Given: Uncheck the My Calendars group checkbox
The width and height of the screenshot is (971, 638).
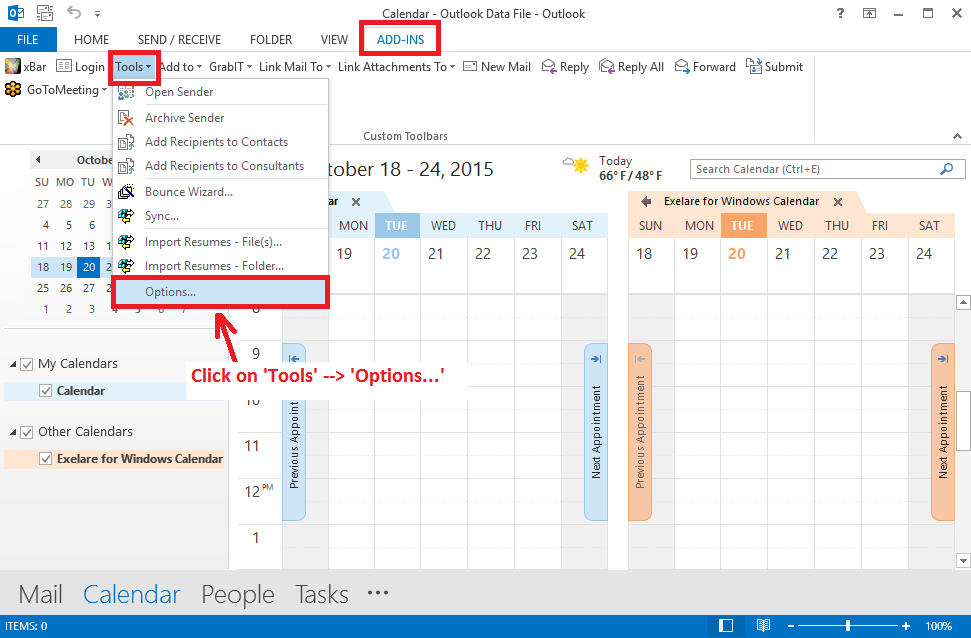Looking at the screenshot, I should point(26,364).
